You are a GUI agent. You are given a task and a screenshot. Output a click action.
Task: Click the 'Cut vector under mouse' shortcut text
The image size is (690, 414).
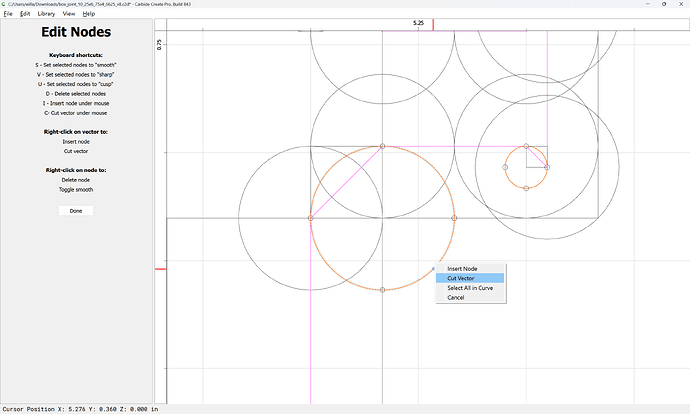pyautogui.click(x=76, y=113)
